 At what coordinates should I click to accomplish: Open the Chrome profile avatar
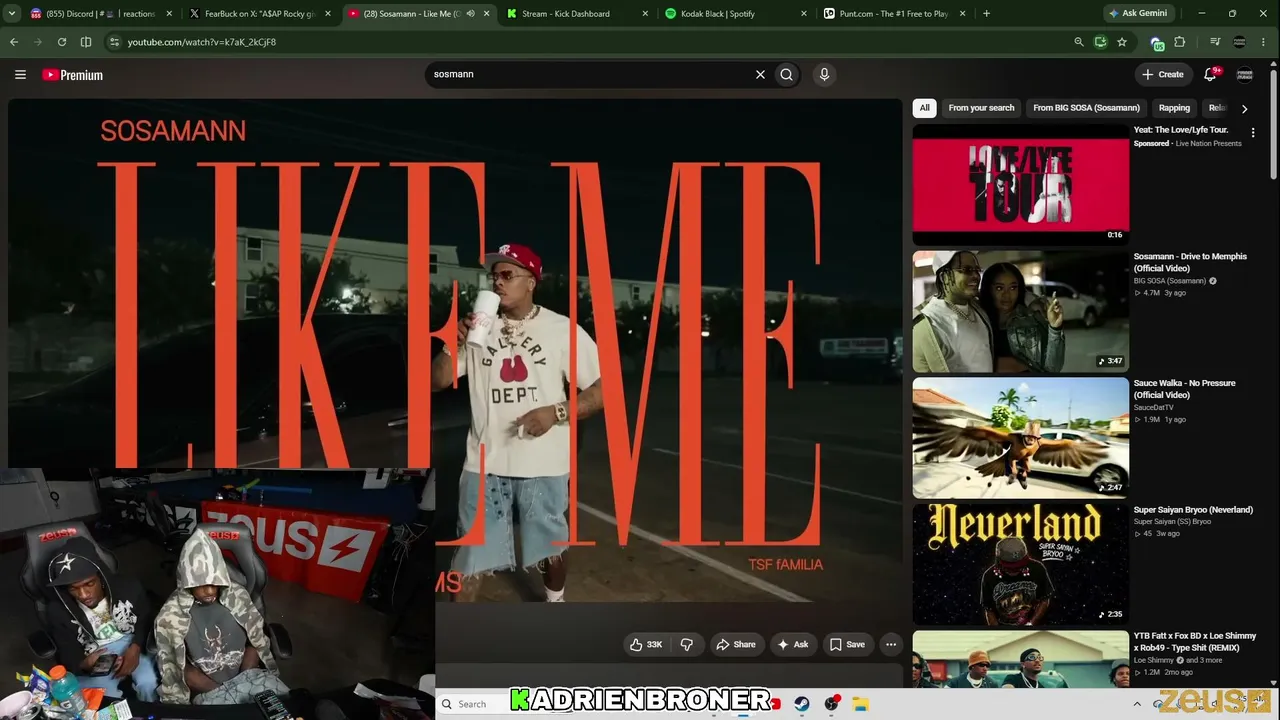point(1240,42)
